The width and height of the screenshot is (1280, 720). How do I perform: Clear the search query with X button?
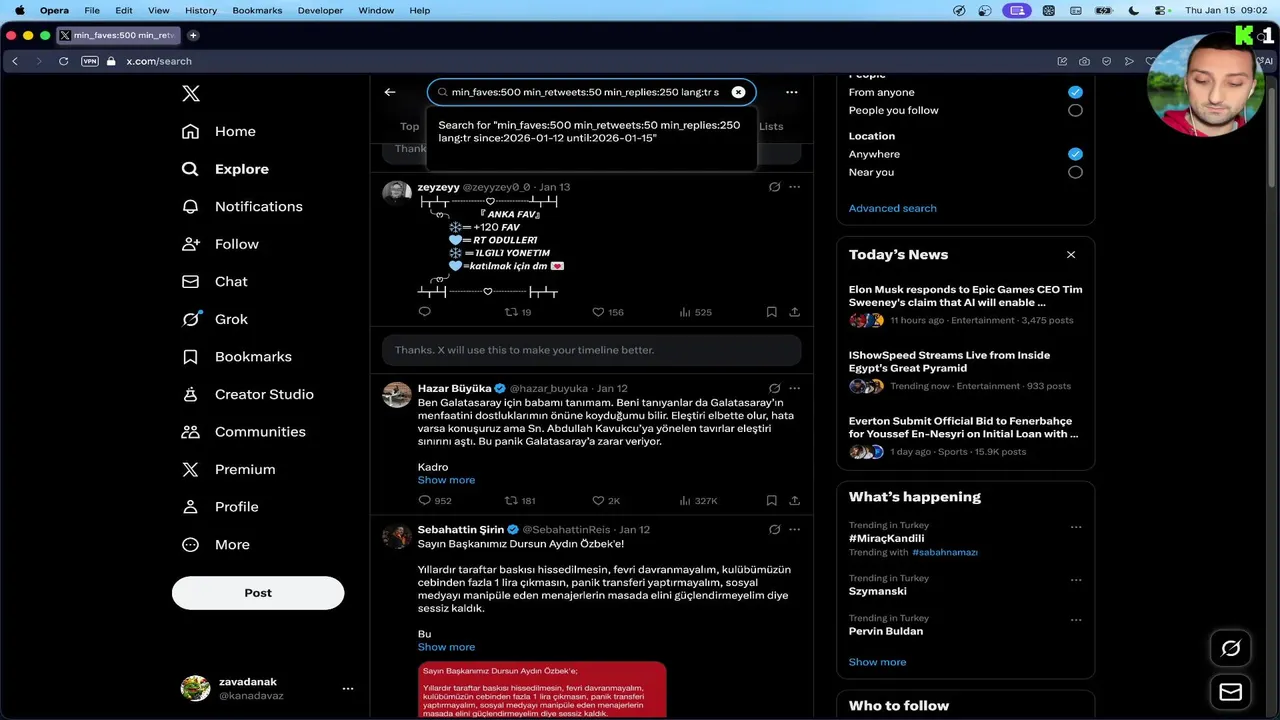click(x=738, y=92)
